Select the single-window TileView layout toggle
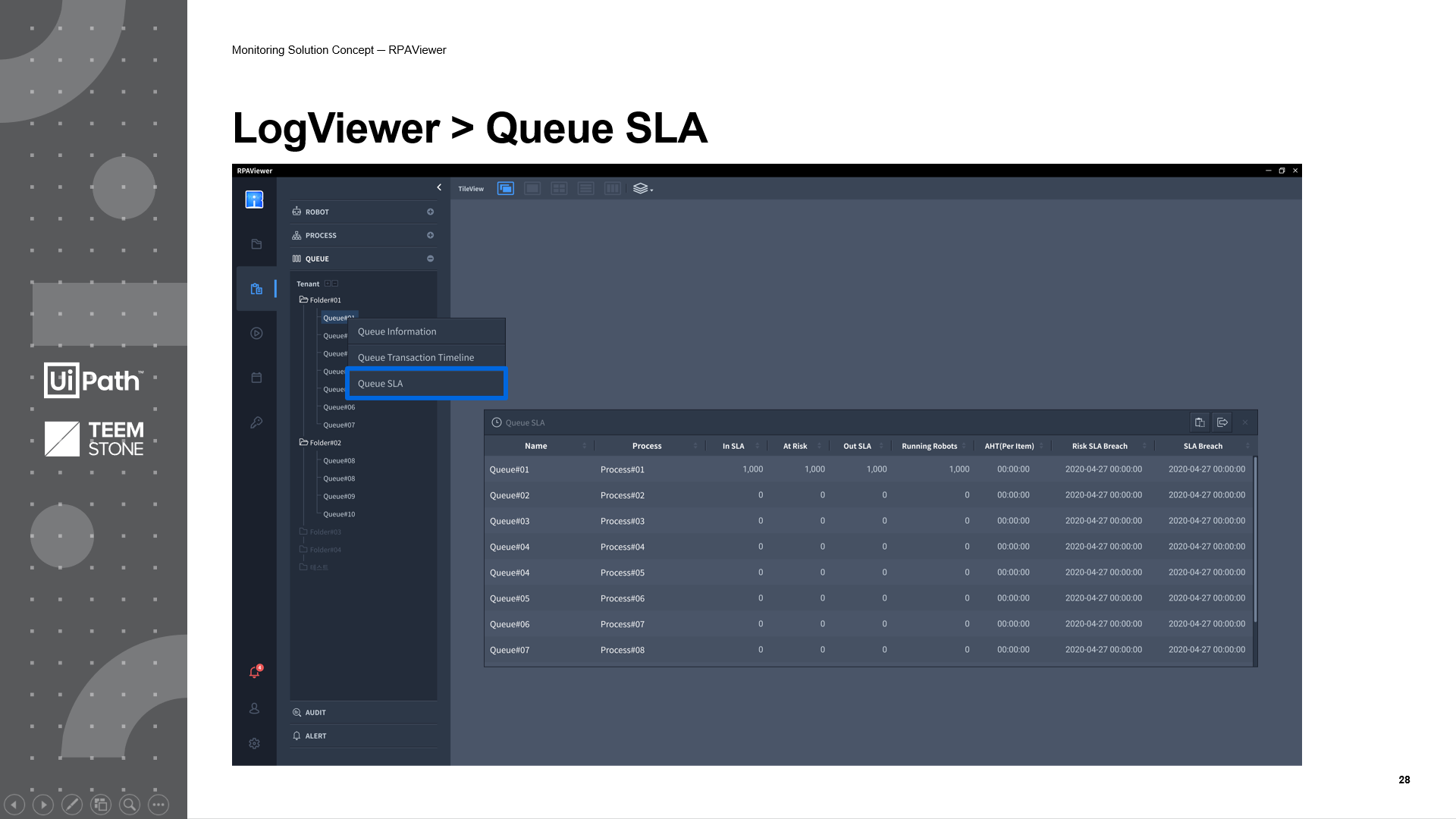The height and width of the screenshot is (819, 1456). point(532,188)
